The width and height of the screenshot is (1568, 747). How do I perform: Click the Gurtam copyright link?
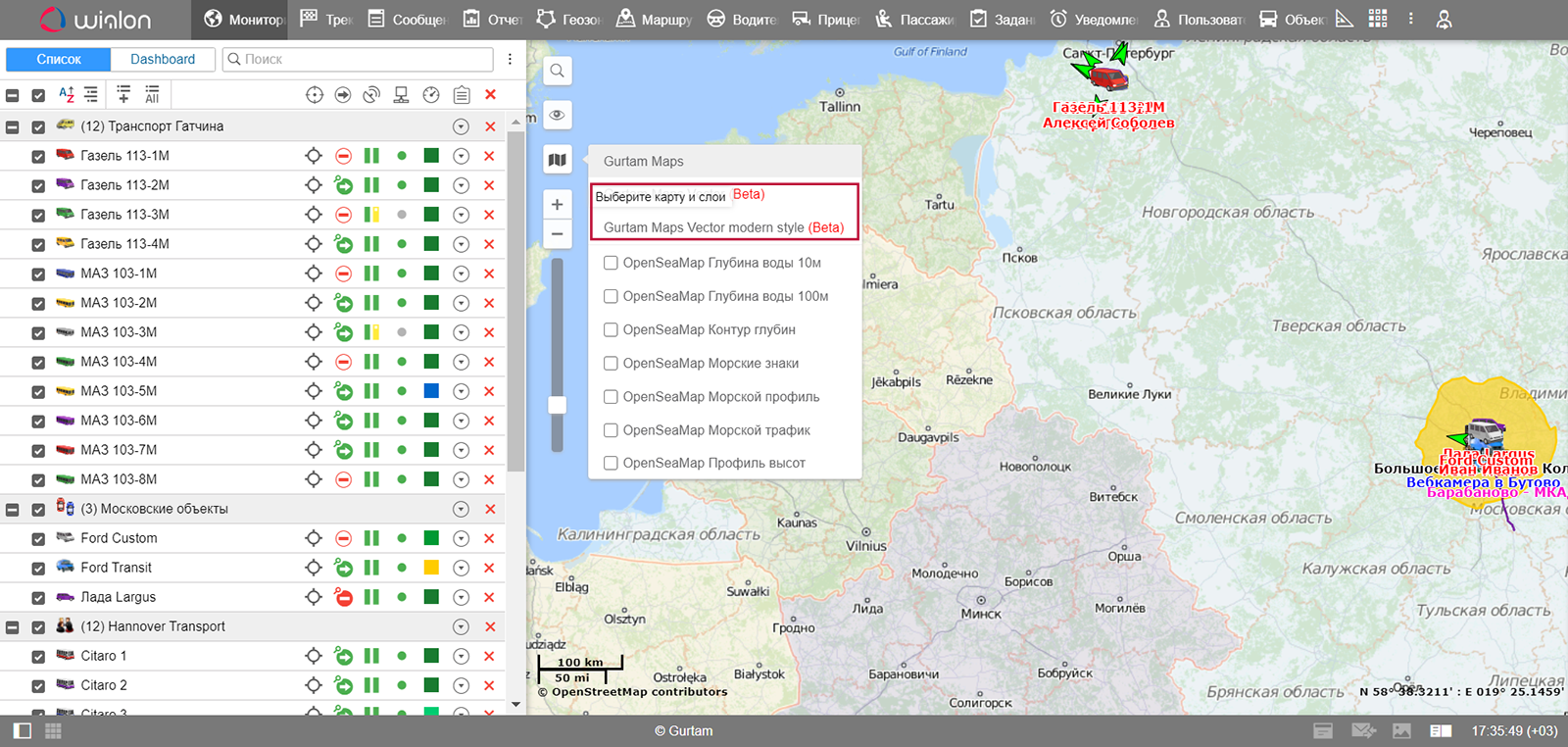click(x=683, y=731)
